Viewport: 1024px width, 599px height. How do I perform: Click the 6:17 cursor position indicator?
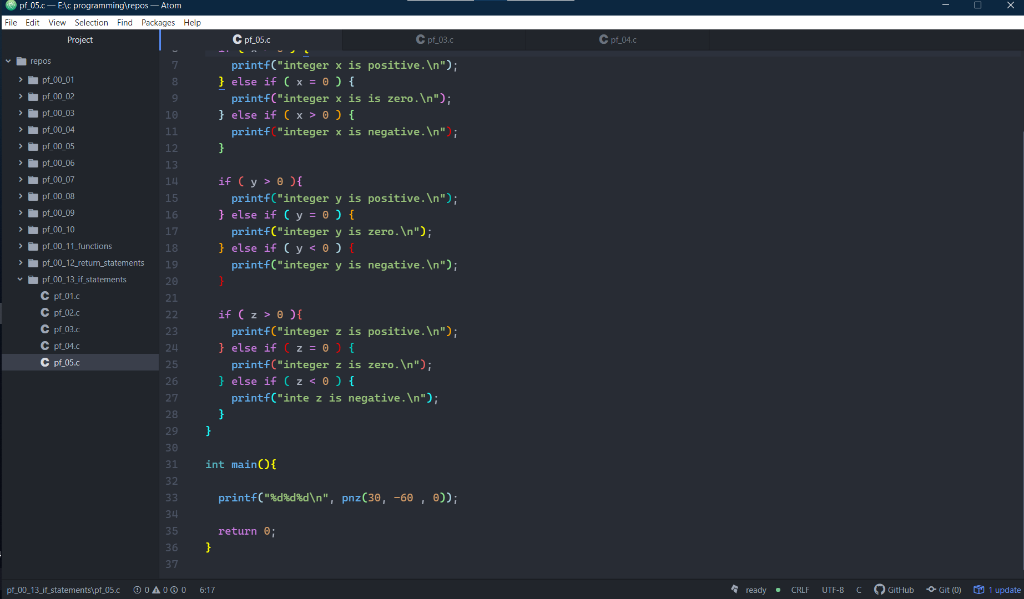click(206, 590)
